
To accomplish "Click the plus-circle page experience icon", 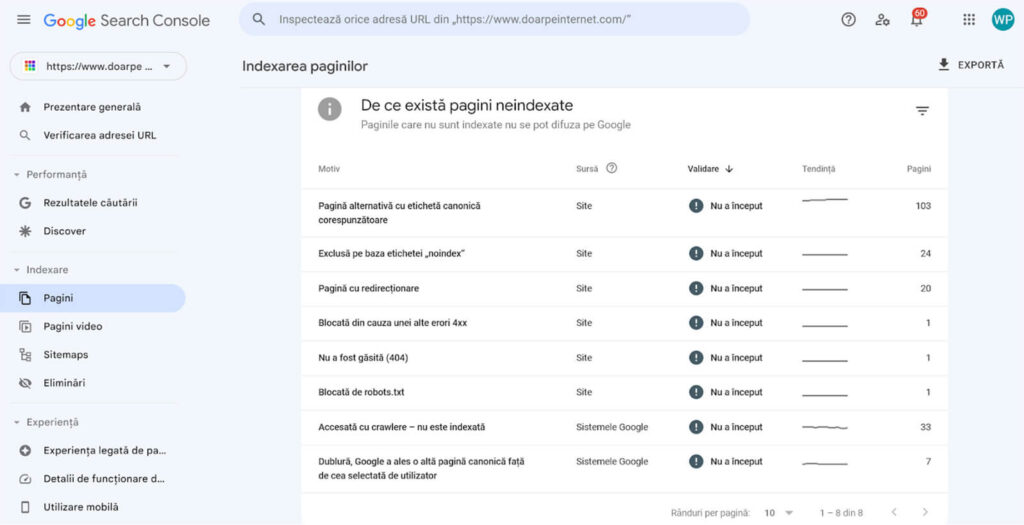I will pyautogui.click(x=25, y=451).
